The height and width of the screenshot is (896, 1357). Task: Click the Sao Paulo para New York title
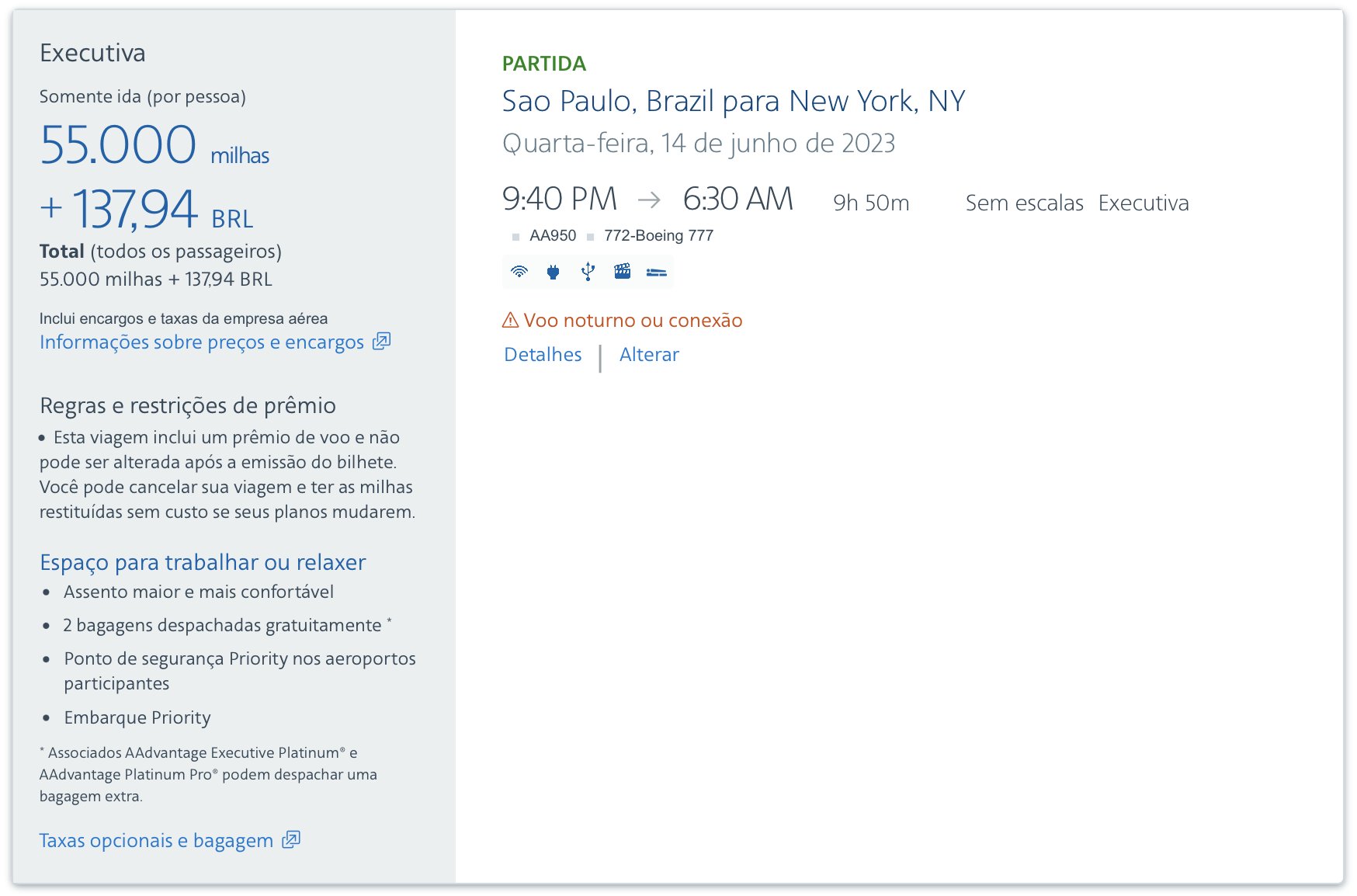click(x=734, y=101)
